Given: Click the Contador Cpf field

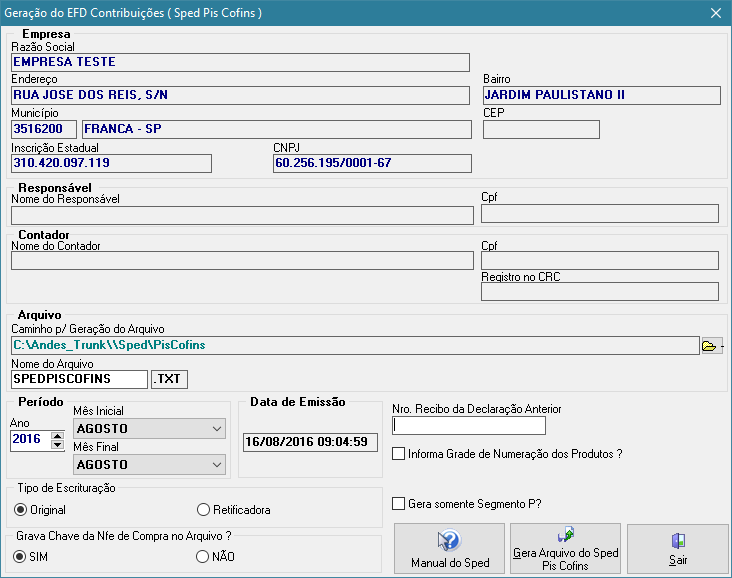Looking at the screenshot, I should coord(600,261).
